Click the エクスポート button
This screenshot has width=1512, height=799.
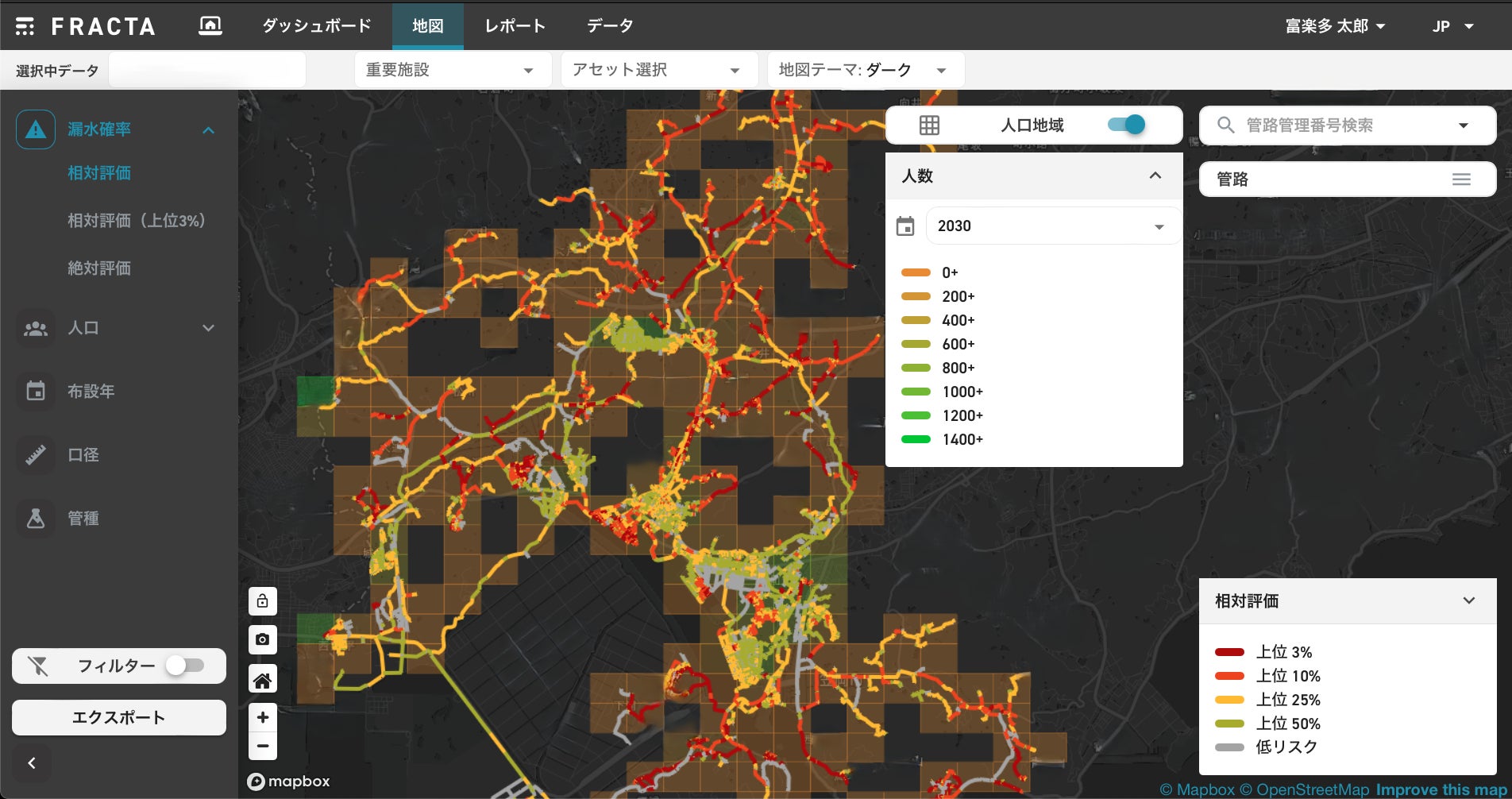pyautogui.click(x=119, y=717)
